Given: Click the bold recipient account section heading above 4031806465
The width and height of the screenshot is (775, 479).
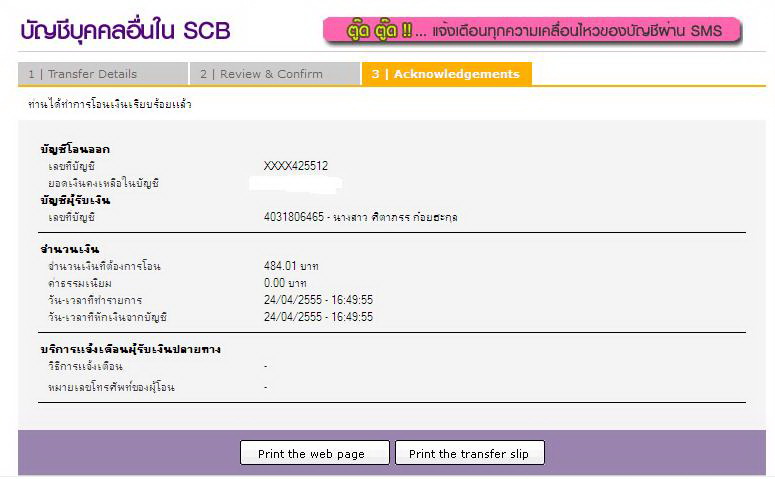Looking at the screenshot, I should point(75,200).
